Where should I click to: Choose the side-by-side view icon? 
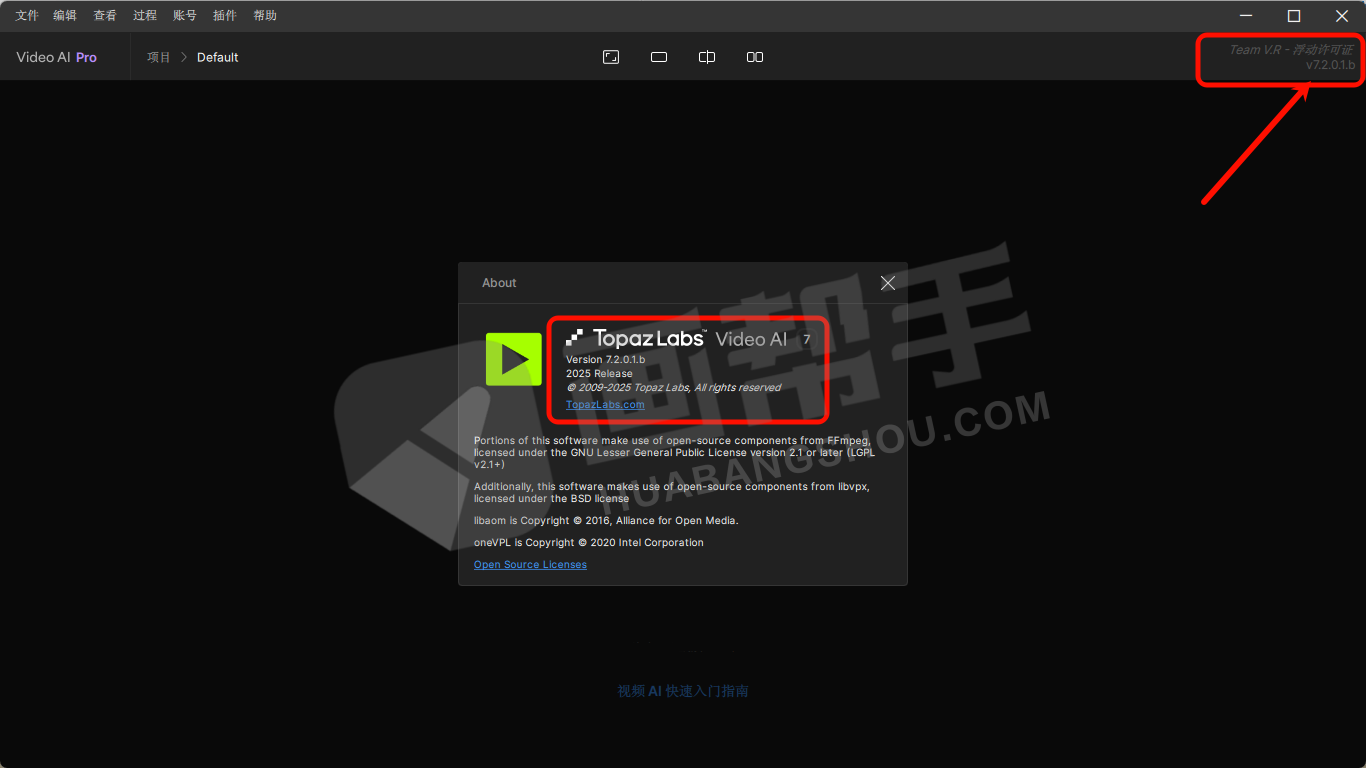pos(755,57)
